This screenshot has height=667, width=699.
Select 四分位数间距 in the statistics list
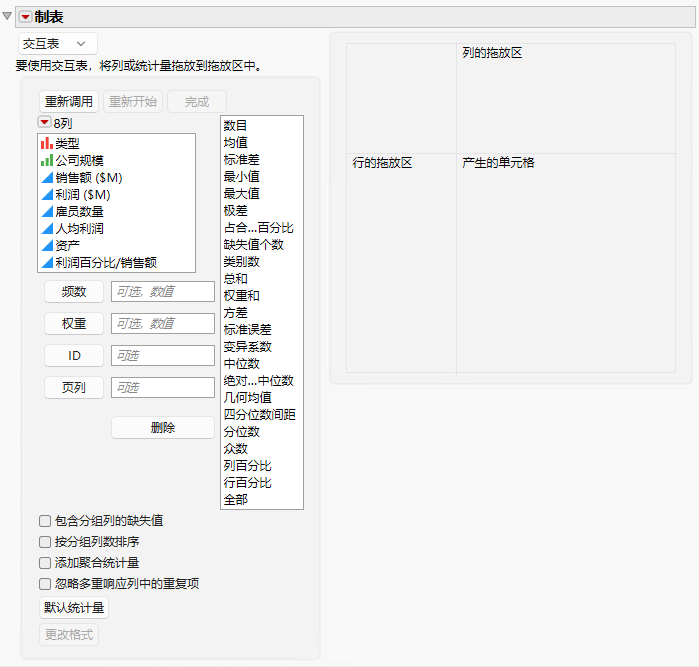tap(262, 415)
